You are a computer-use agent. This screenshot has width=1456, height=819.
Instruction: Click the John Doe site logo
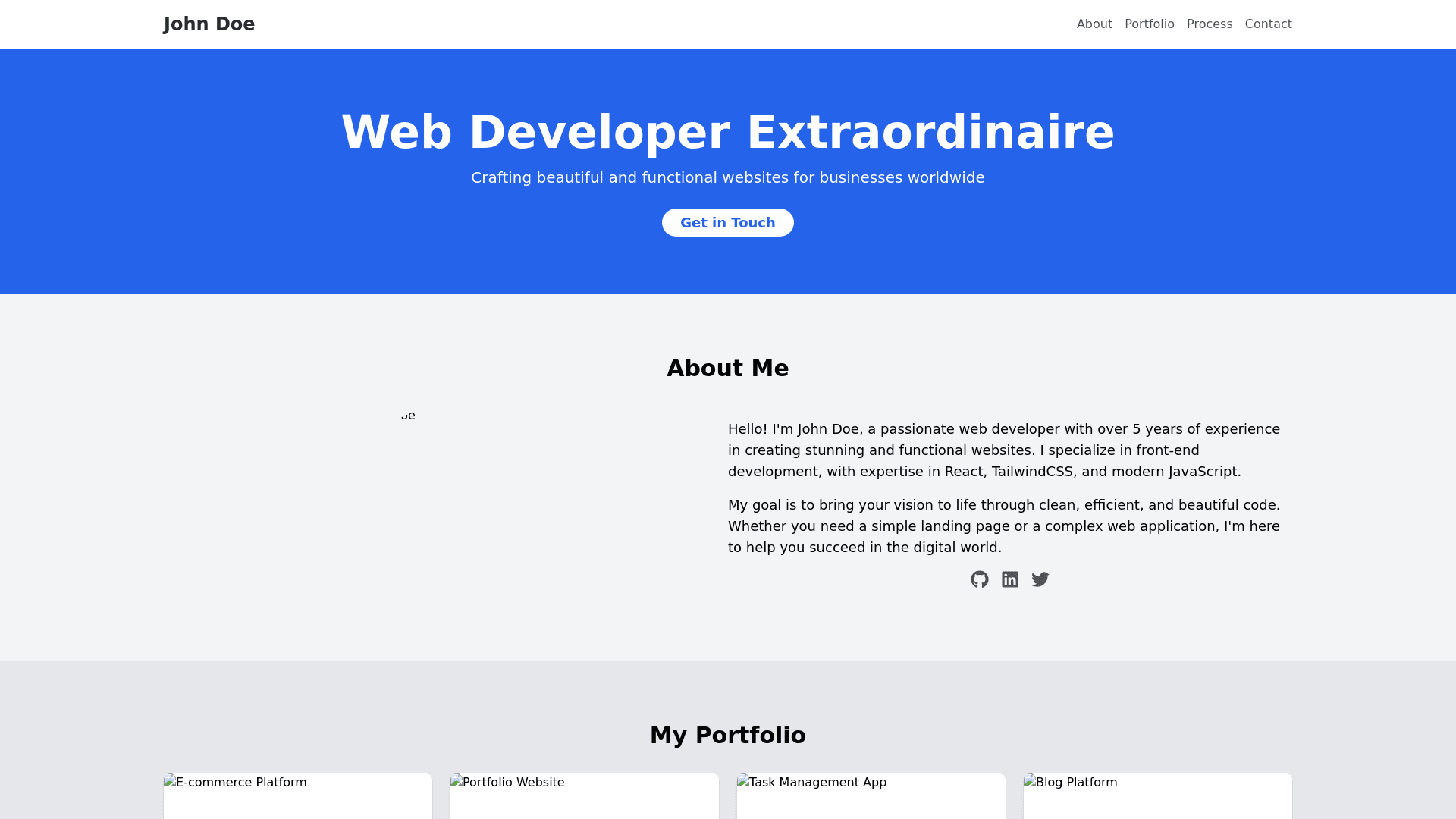pos(209,24)
